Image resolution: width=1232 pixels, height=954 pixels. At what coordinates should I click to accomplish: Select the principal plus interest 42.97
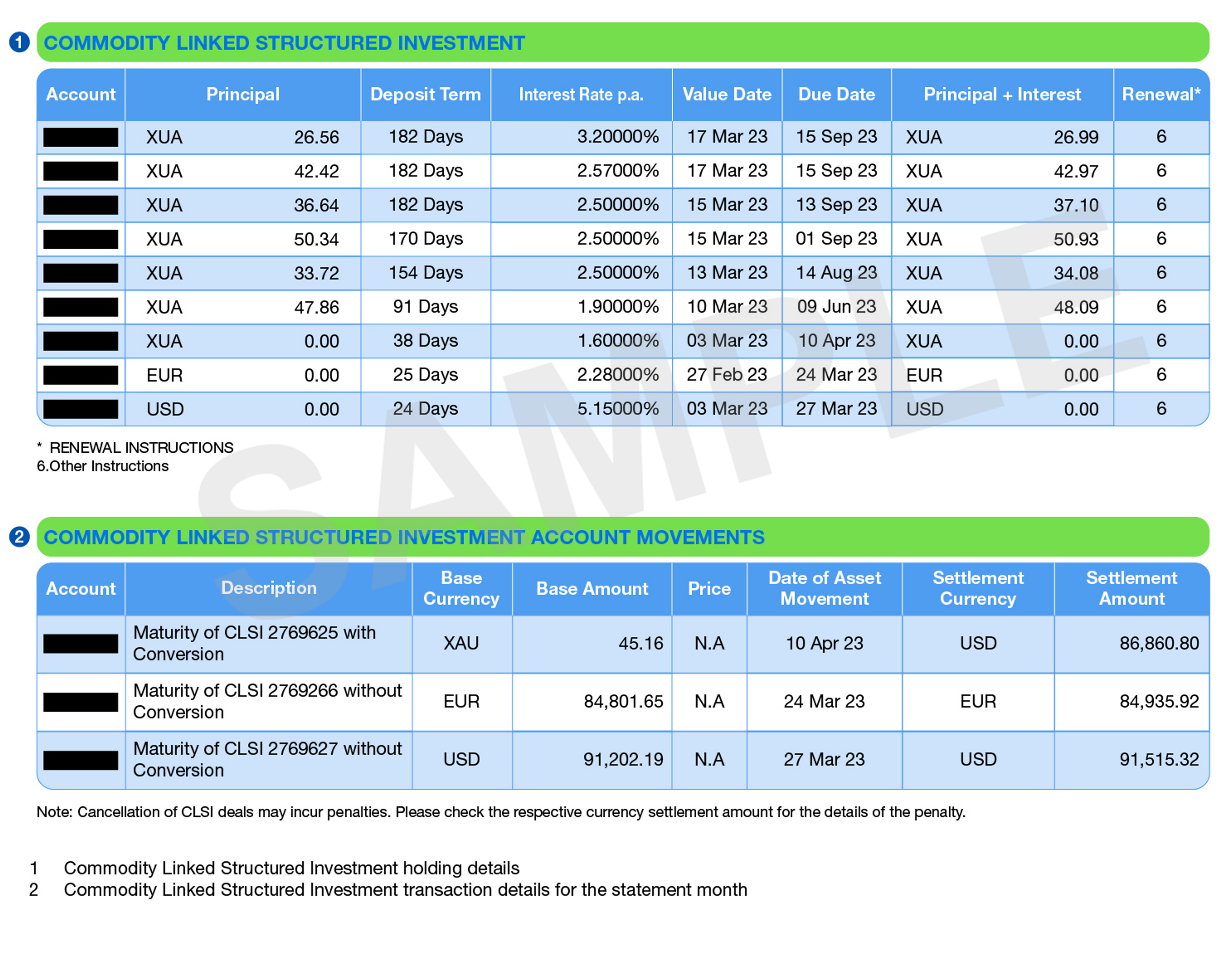coord(1076,171)
